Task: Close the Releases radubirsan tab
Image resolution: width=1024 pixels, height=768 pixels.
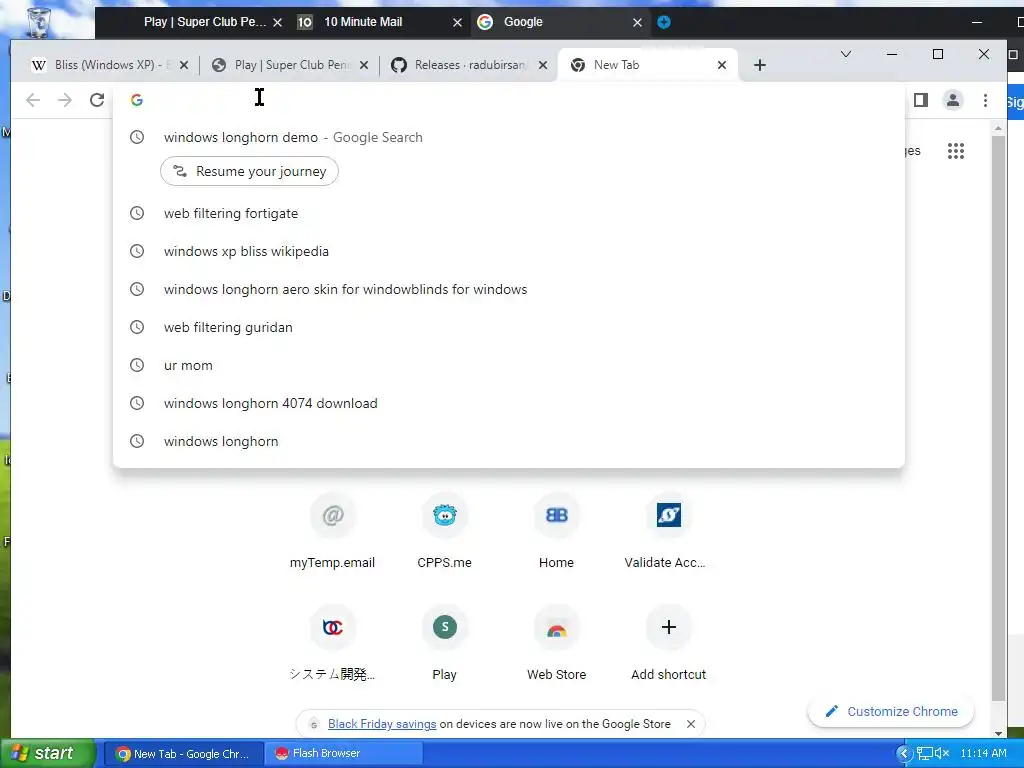Action: 542,65
